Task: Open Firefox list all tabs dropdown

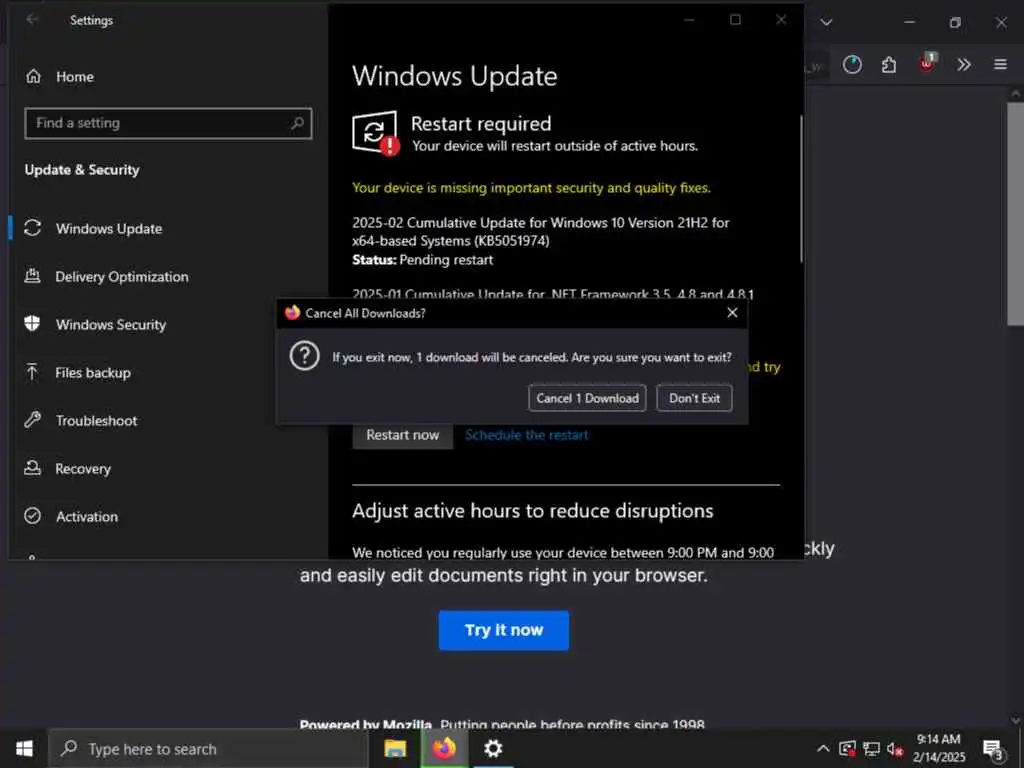Action: 826,22
